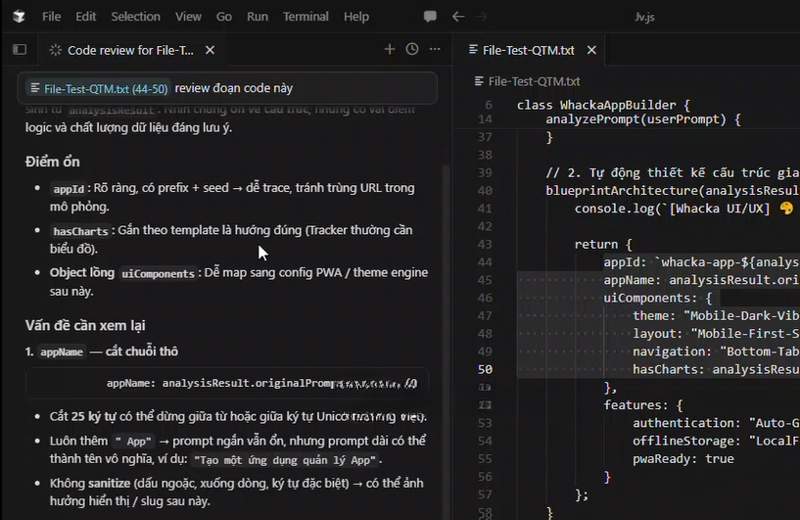This screenshot has height=520, width=800.
Task: Open the chat more options menu
Action: click(x=435, y=49)
